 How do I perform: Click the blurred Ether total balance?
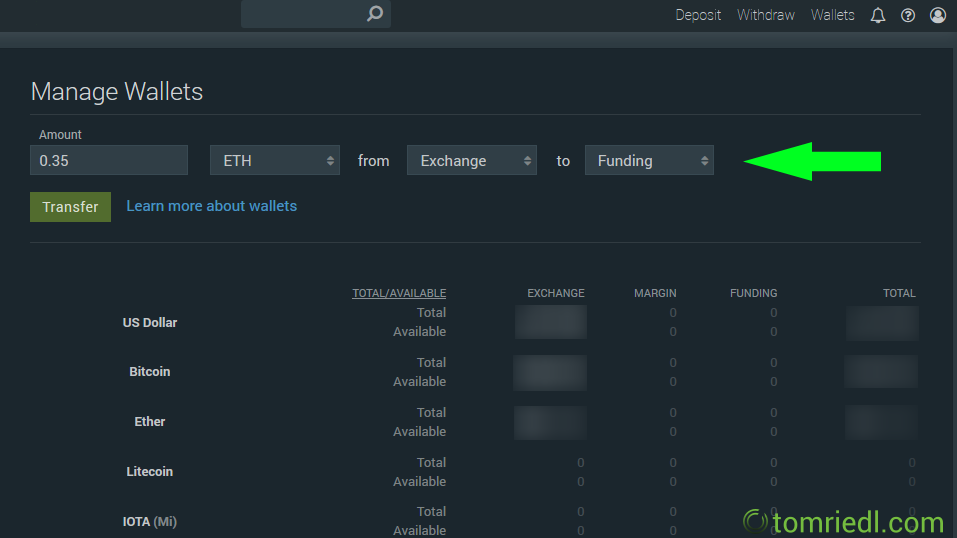click(x=881, y=423)
